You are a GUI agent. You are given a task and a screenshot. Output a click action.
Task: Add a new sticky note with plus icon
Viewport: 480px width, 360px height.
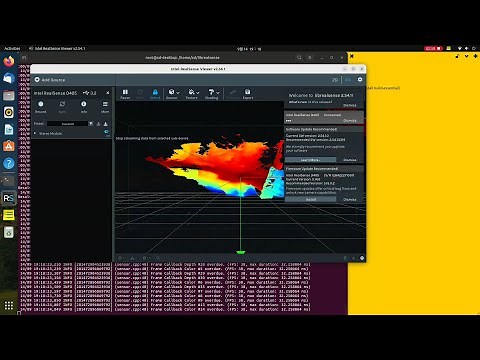coord(475,56)
